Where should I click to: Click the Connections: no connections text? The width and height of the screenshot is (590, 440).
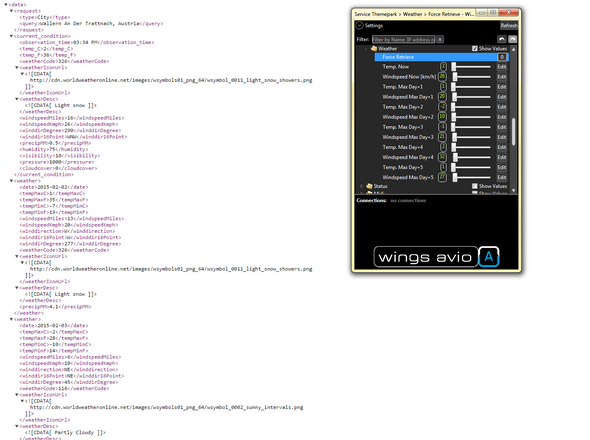tap(391, 201)
